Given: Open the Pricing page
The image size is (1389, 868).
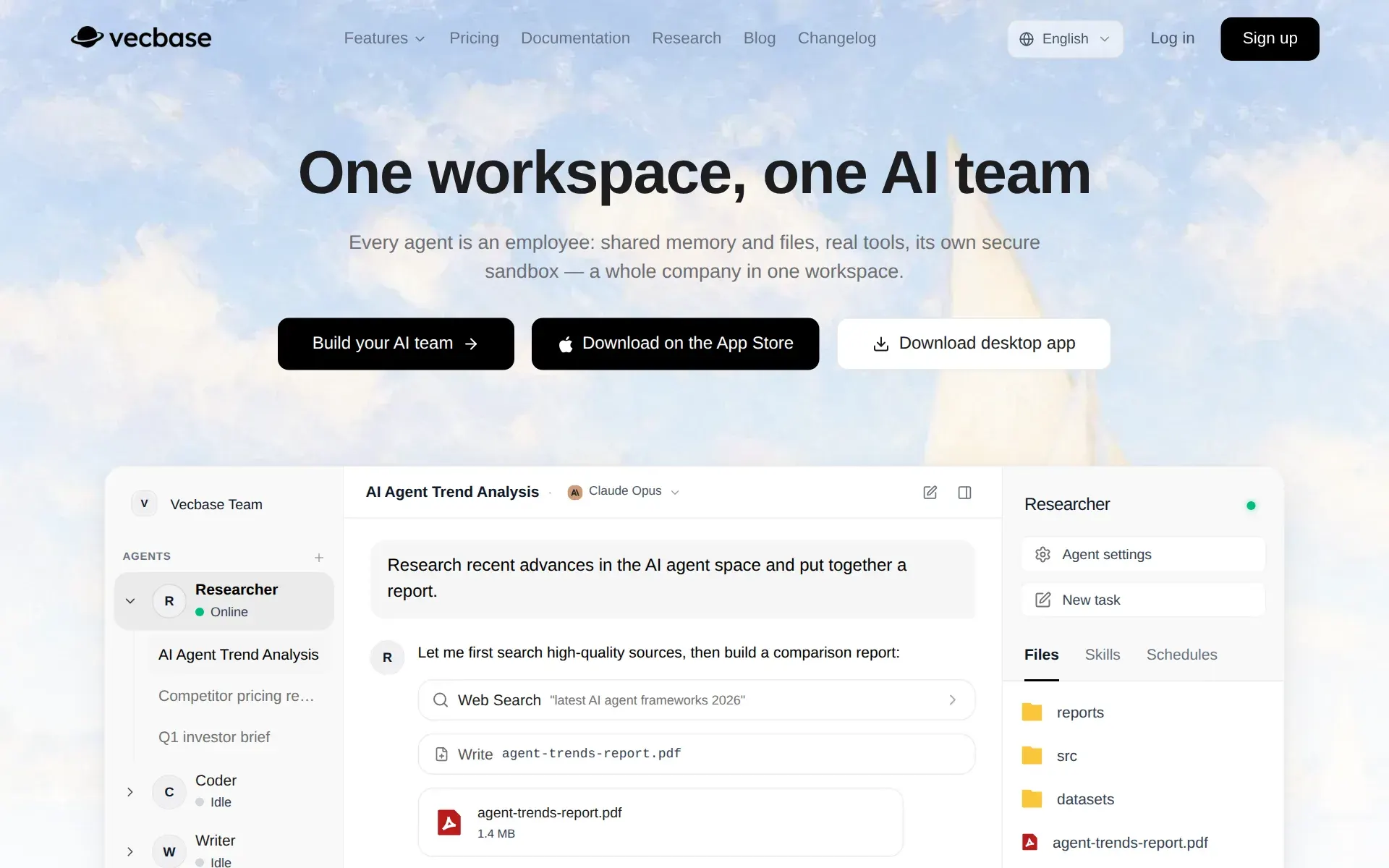Looking at the screenshot, I should coord(474,38).
